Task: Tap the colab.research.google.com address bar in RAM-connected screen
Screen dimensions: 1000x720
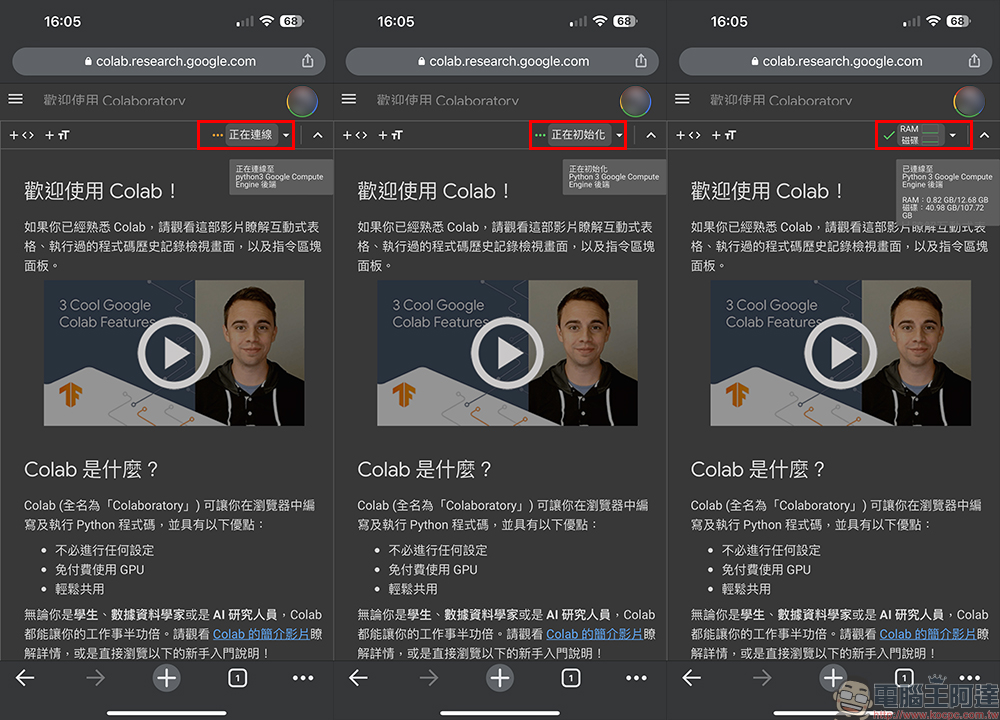Action: [836, 61]
